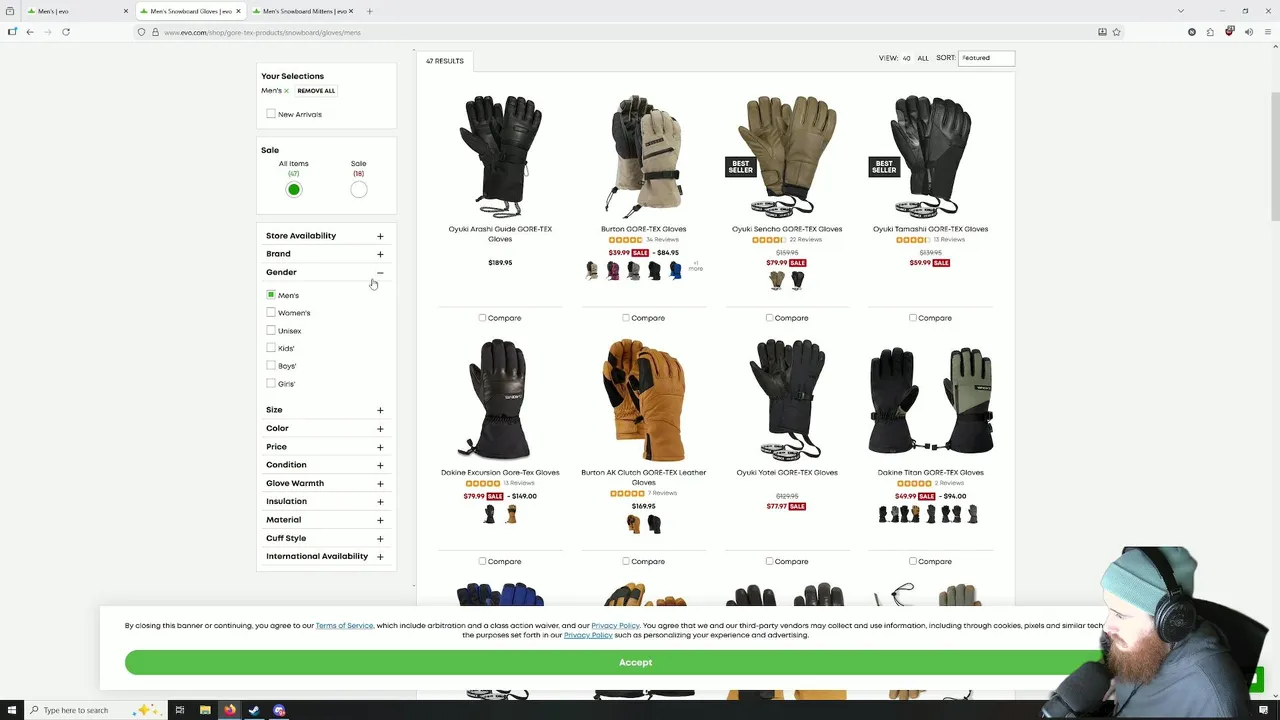This screenshot has height=720, width=1280.
Task: Go back using the browser back arrow
Action: click(x=30, y=32)
